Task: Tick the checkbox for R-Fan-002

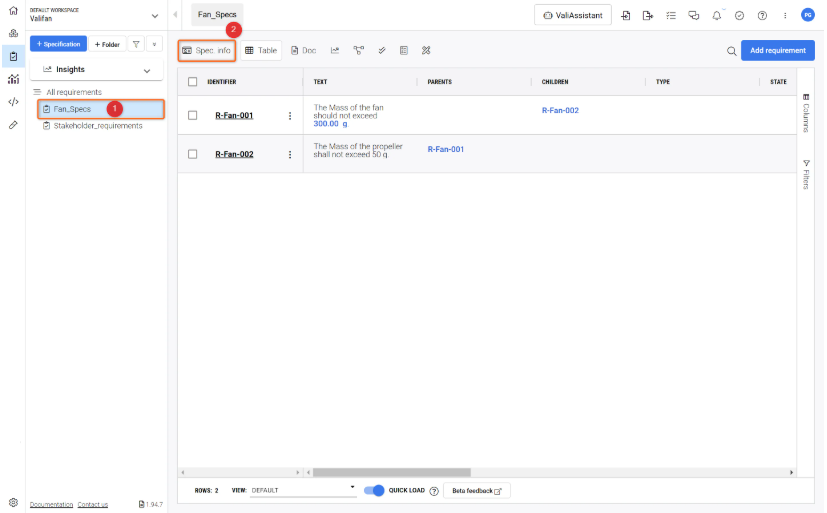Action: tap(193, 154)
